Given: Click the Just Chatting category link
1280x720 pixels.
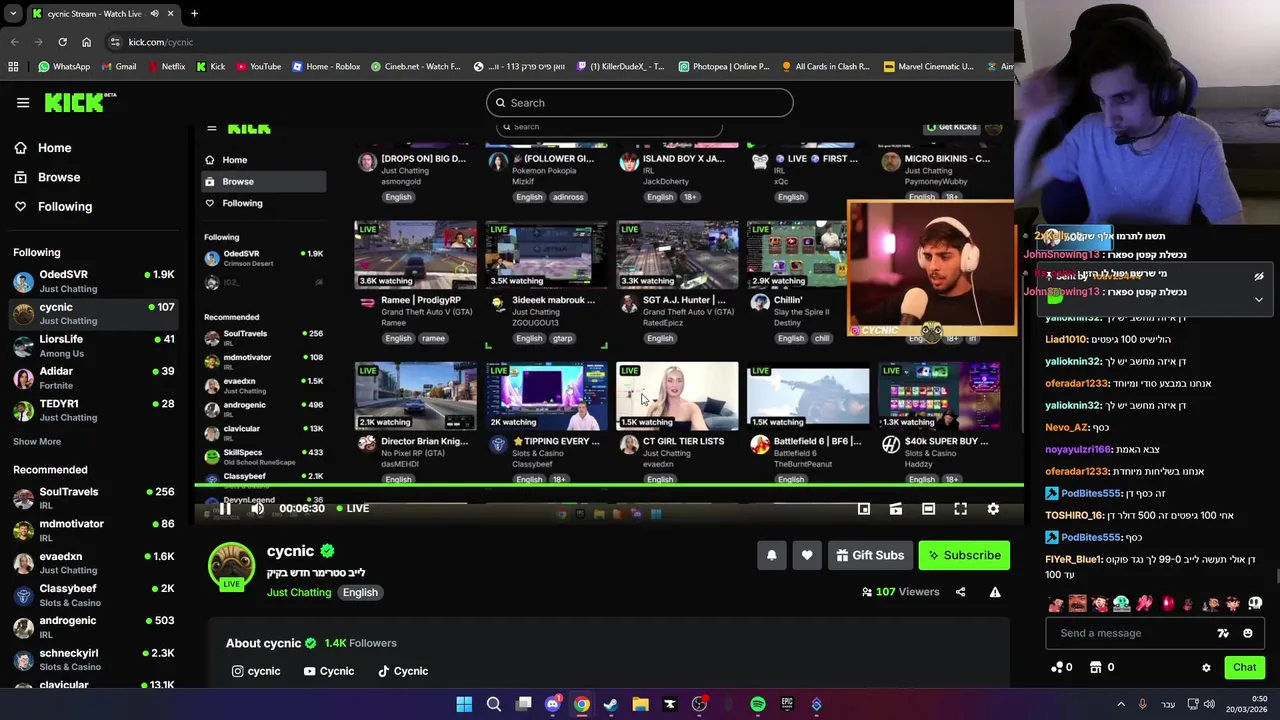Looking at the screenshot, I should (298, 592).
